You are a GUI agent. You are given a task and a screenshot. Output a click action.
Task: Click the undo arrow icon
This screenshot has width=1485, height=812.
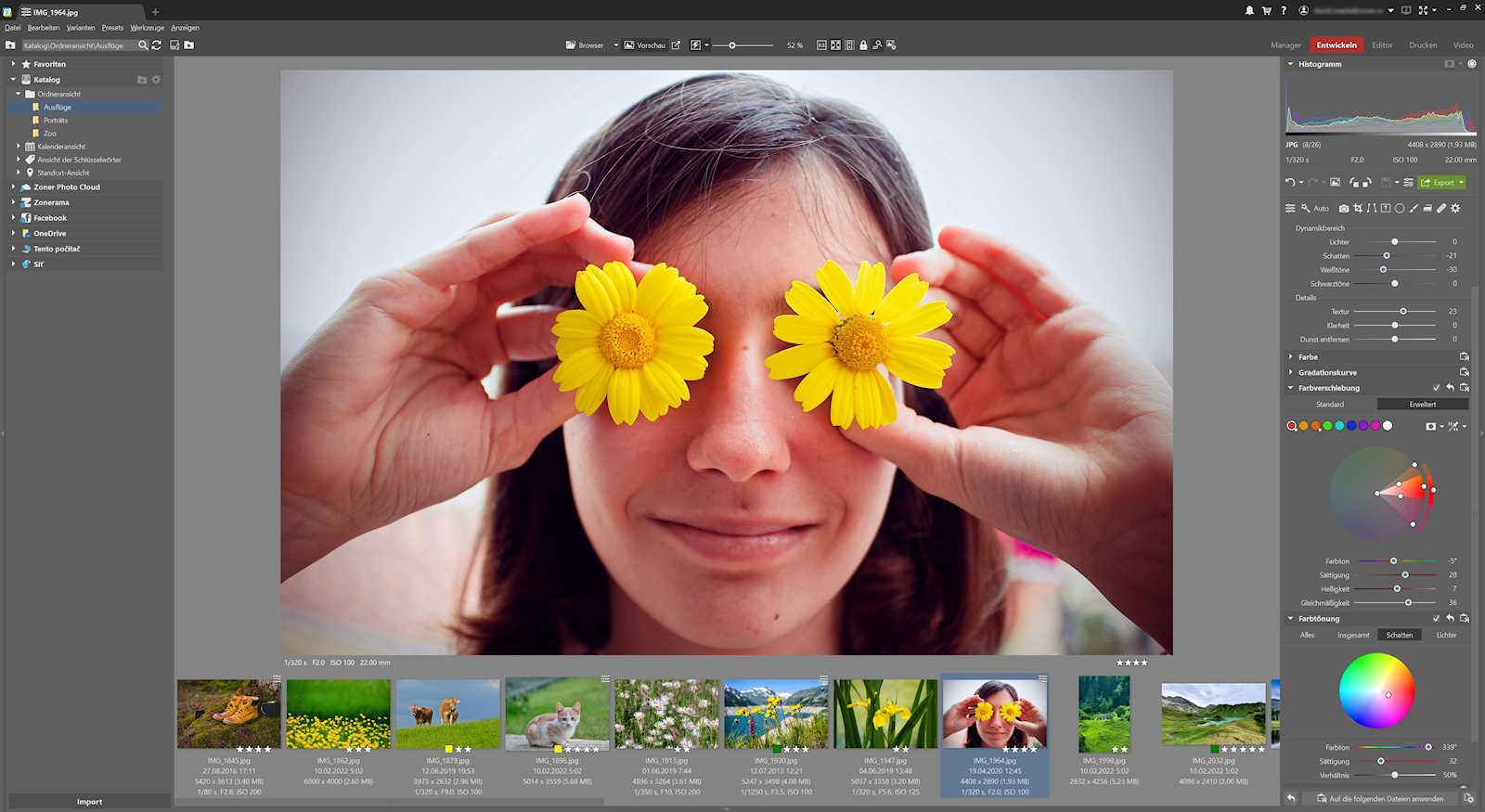coord(1290,183)
